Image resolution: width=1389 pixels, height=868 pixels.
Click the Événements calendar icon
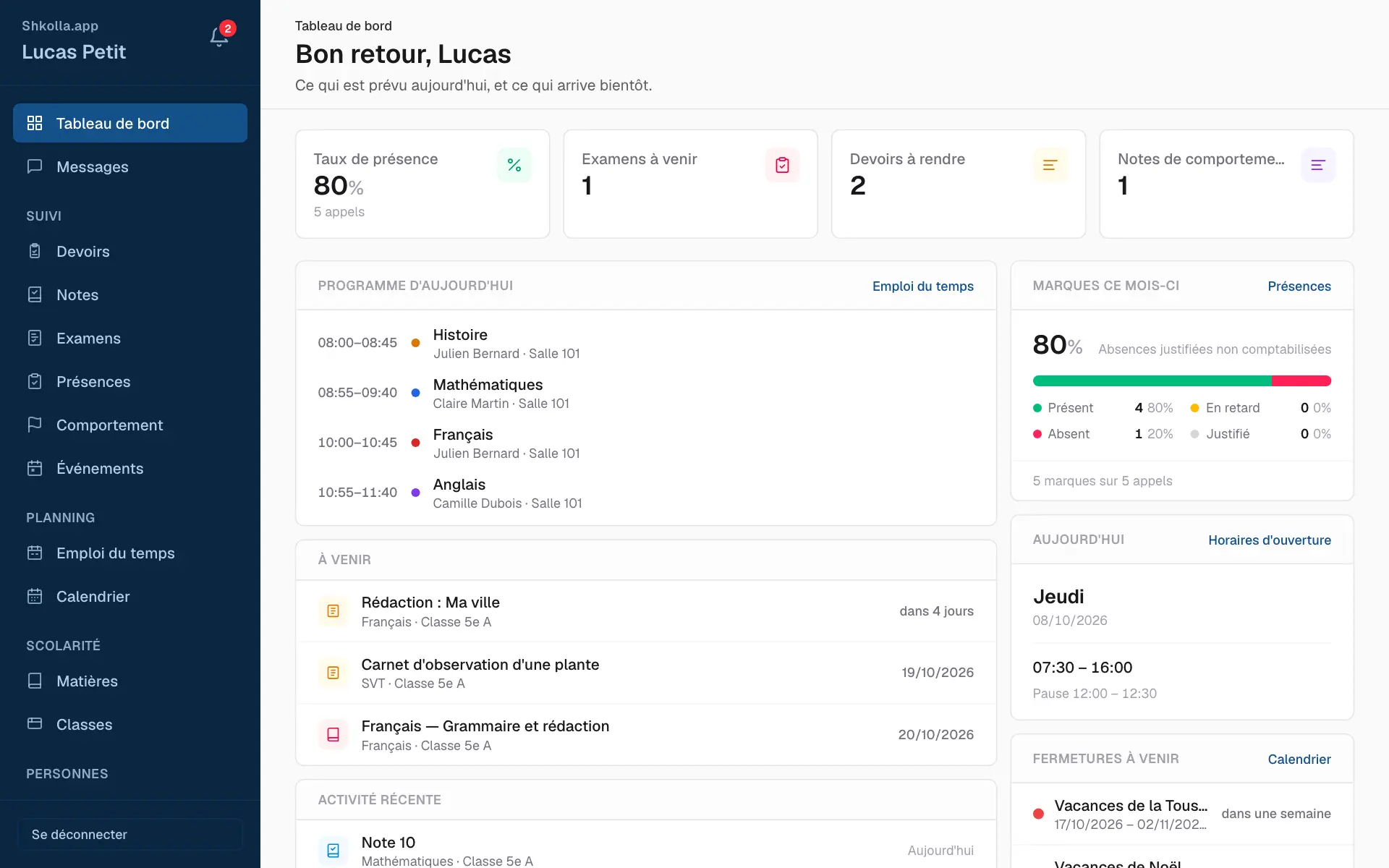pyautogui.click(x=35, y=468)
